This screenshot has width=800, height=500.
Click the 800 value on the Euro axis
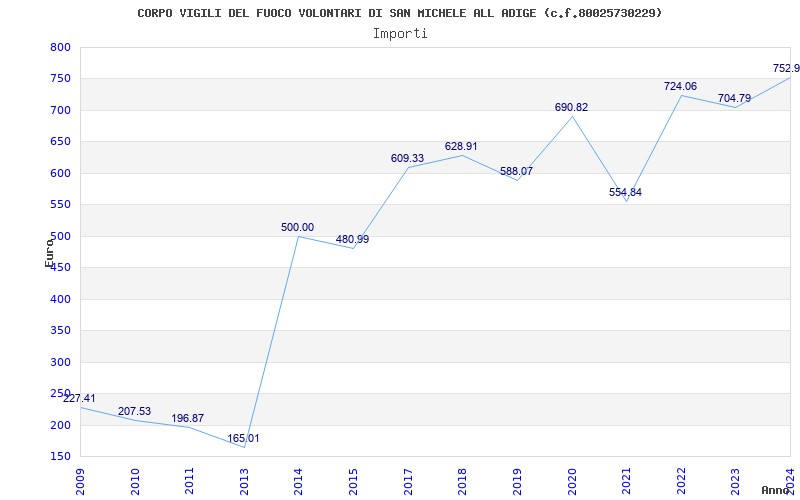pos(60,47)
